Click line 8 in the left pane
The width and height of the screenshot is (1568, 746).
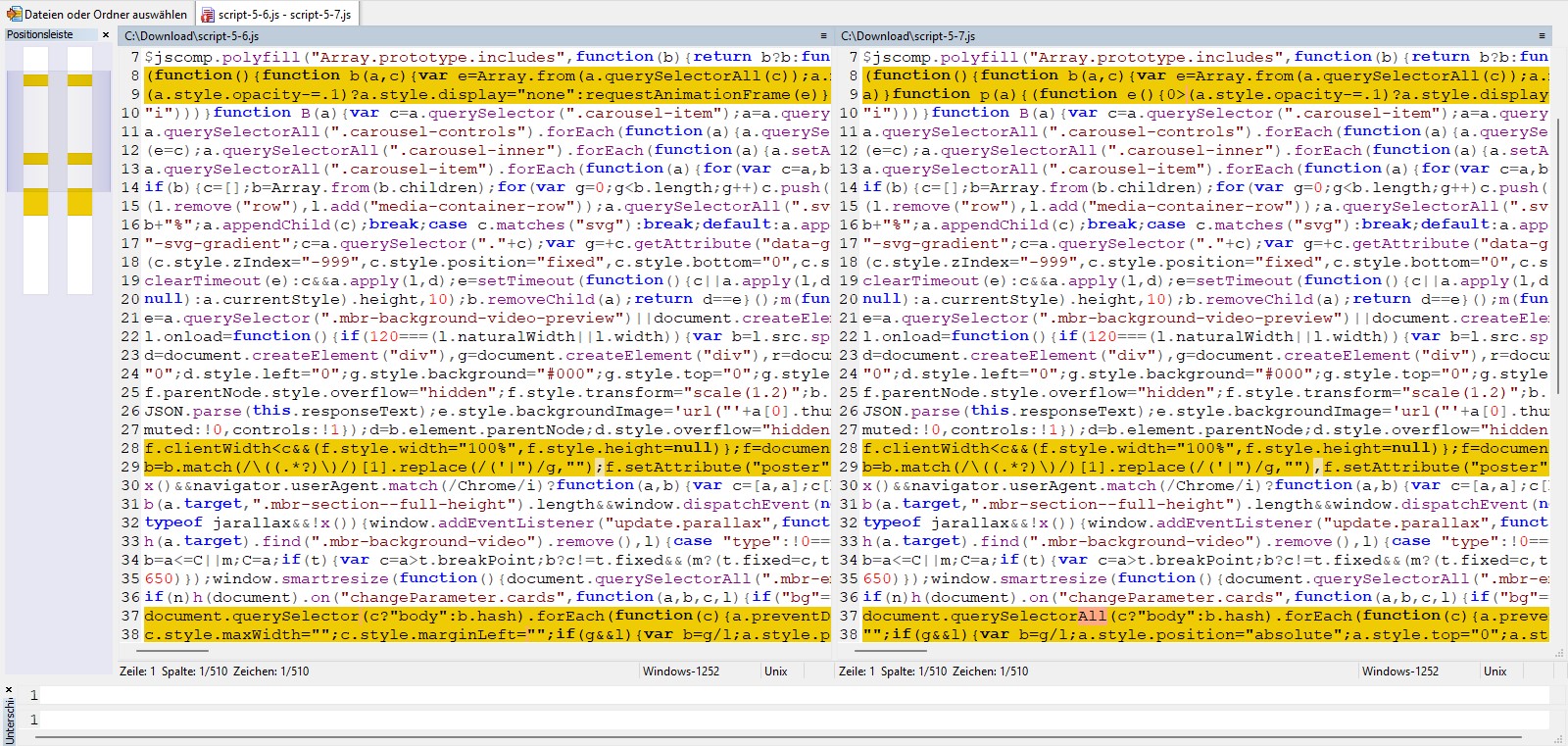coord(487,75)
